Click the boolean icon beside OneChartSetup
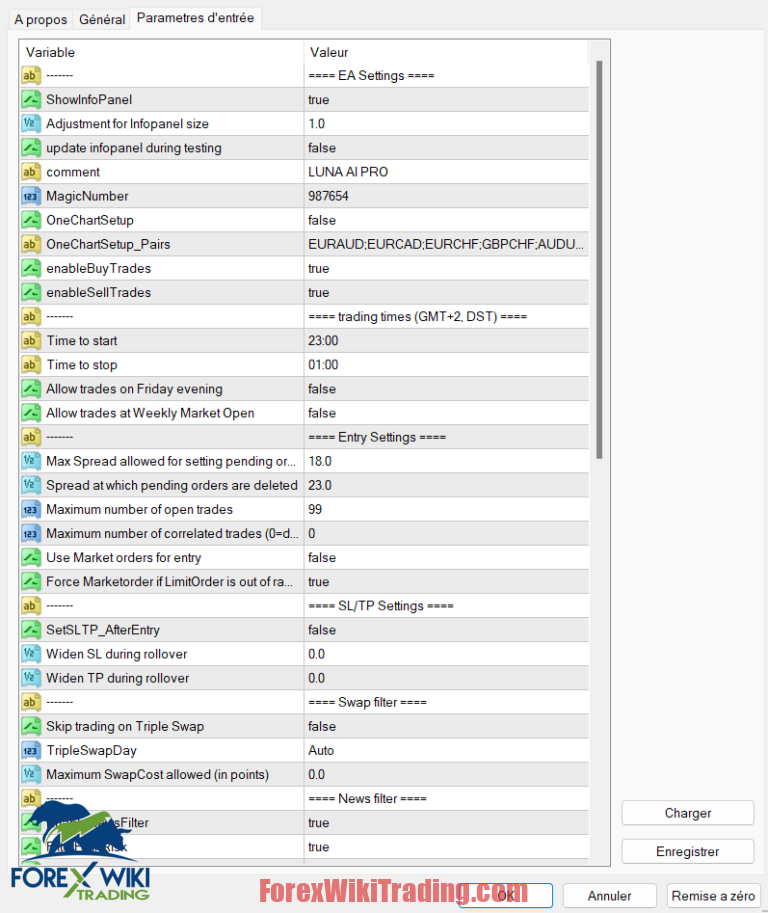Screen dimensions: 768x913 click(x=31, y=220)
